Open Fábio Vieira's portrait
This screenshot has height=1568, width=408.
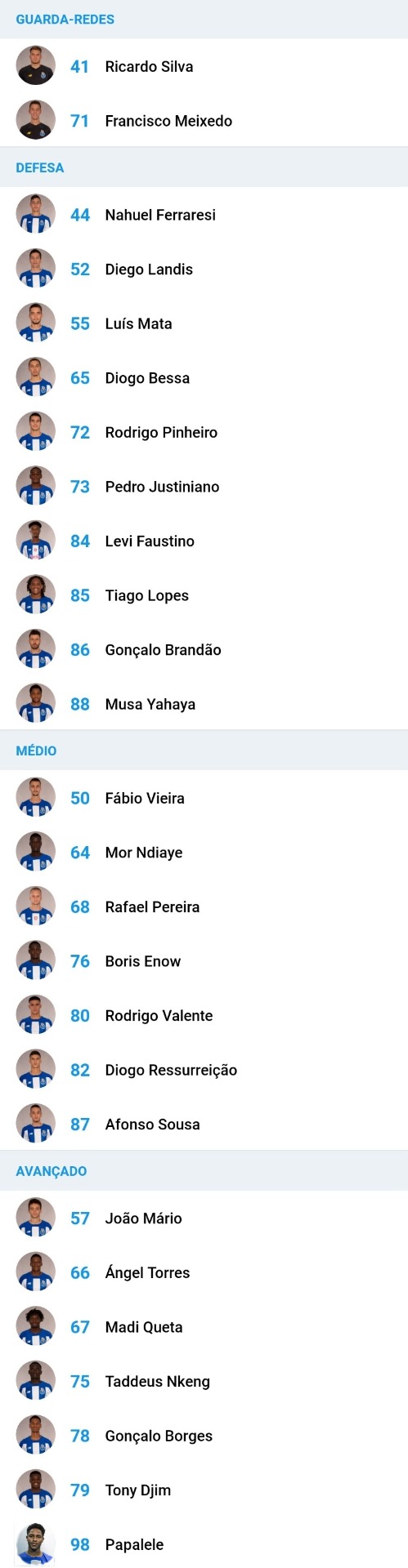[x=35, y=797]
